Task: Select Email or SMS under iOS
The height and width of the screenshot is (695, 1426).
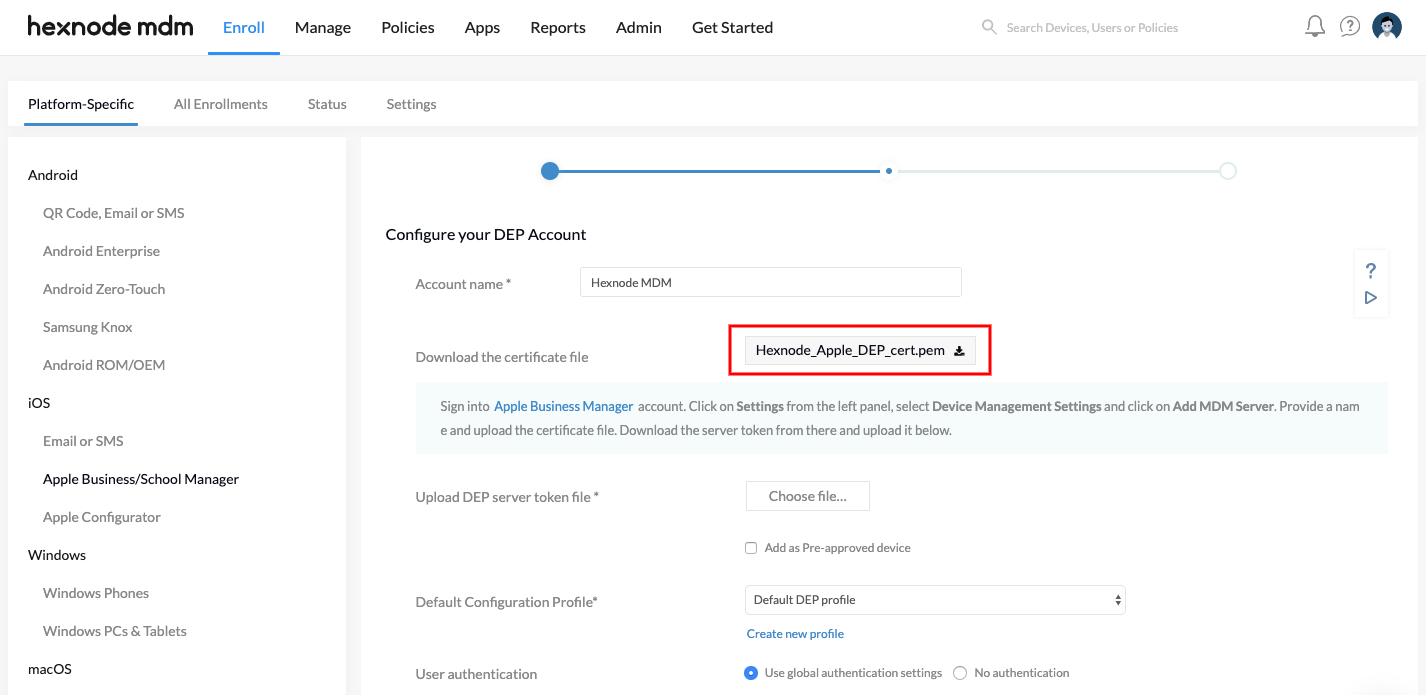Action: [83, 441]
